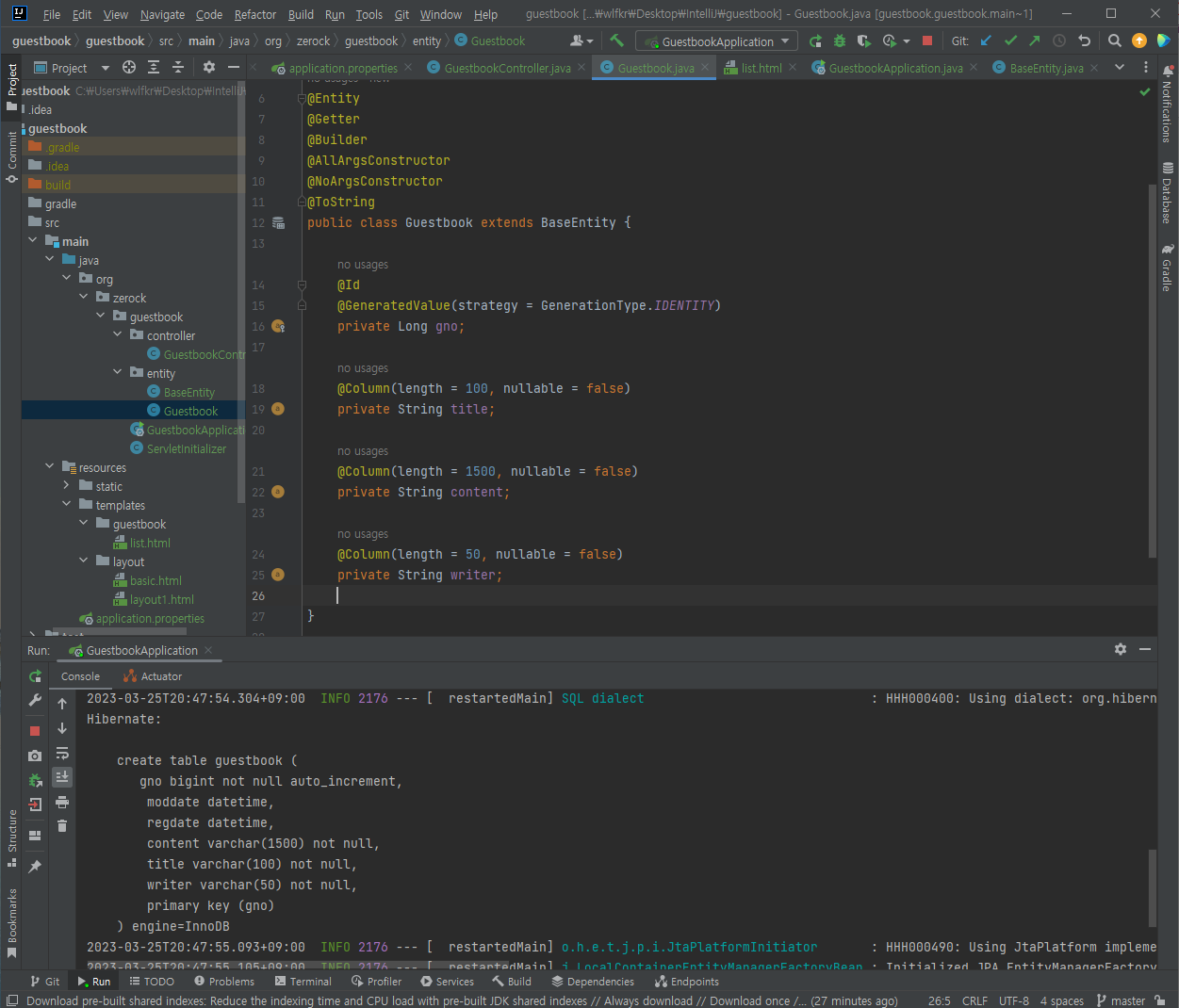Expand All icon in Project panel header
The height and width of the screenshot is (1008, 1179).
[x=154, y=67]
